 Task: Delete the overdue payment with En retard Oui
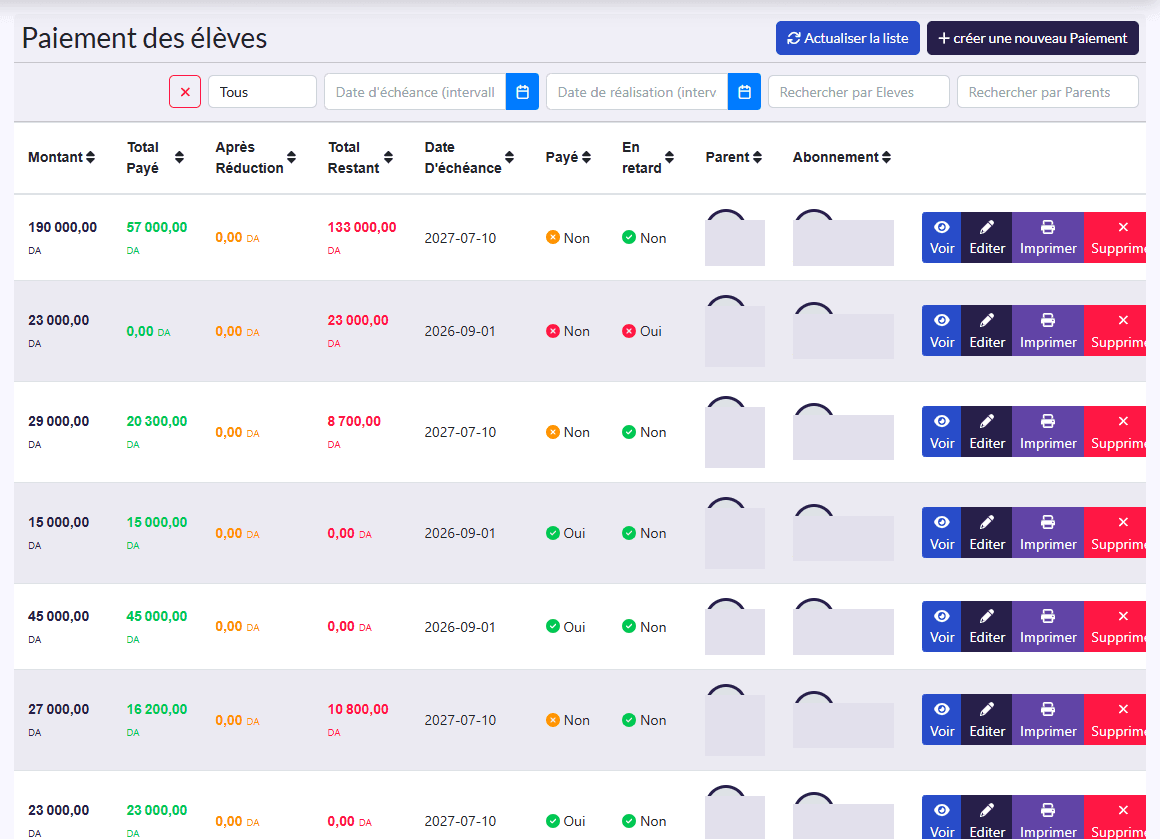[x=1115, y=331]
